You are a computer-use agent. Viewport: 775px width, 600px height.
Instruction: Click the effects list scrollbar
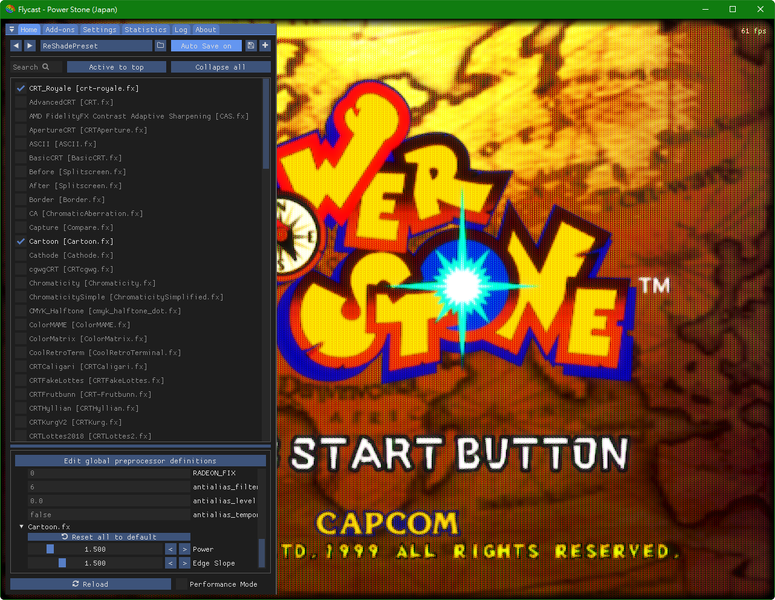266,124
